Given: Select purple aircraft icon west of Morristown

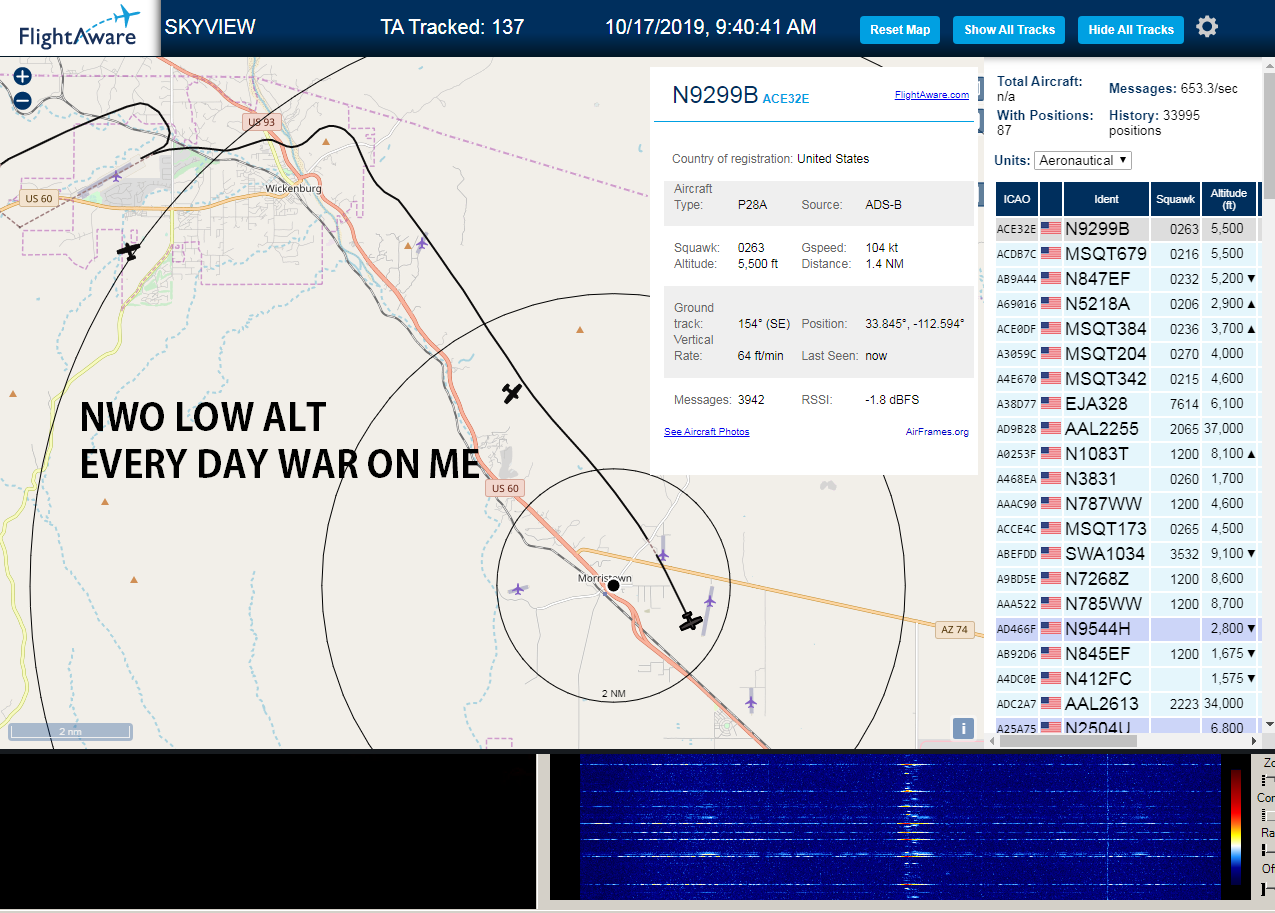Looking at the screenshot, I should coord(518,589).
